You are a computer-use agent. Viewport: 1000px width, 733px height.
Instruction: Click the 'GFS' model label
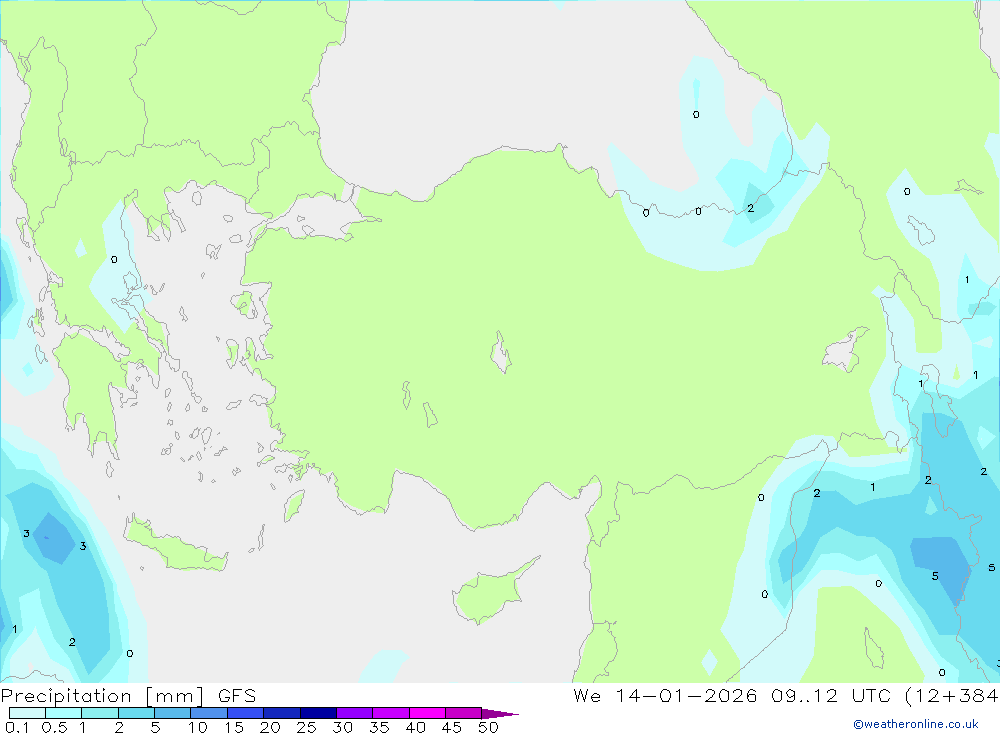237,696
